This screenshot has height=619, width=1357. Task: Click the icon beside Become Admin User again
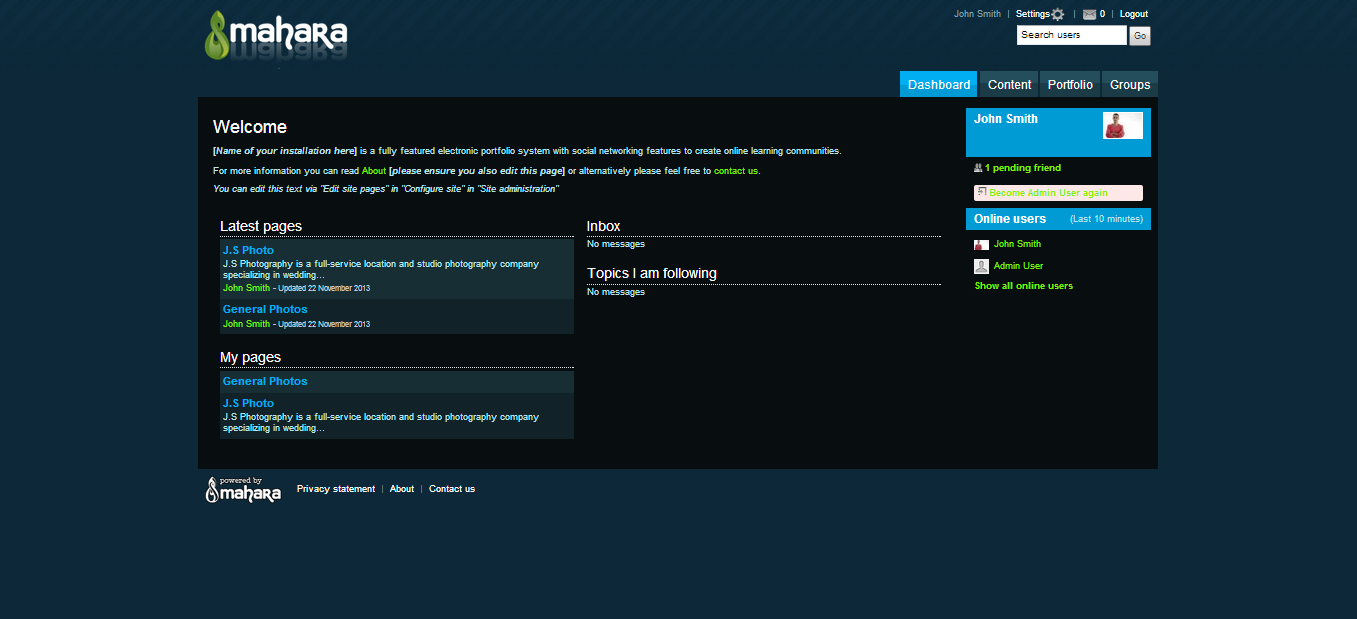pyautogui.click(x=982, y=192)
